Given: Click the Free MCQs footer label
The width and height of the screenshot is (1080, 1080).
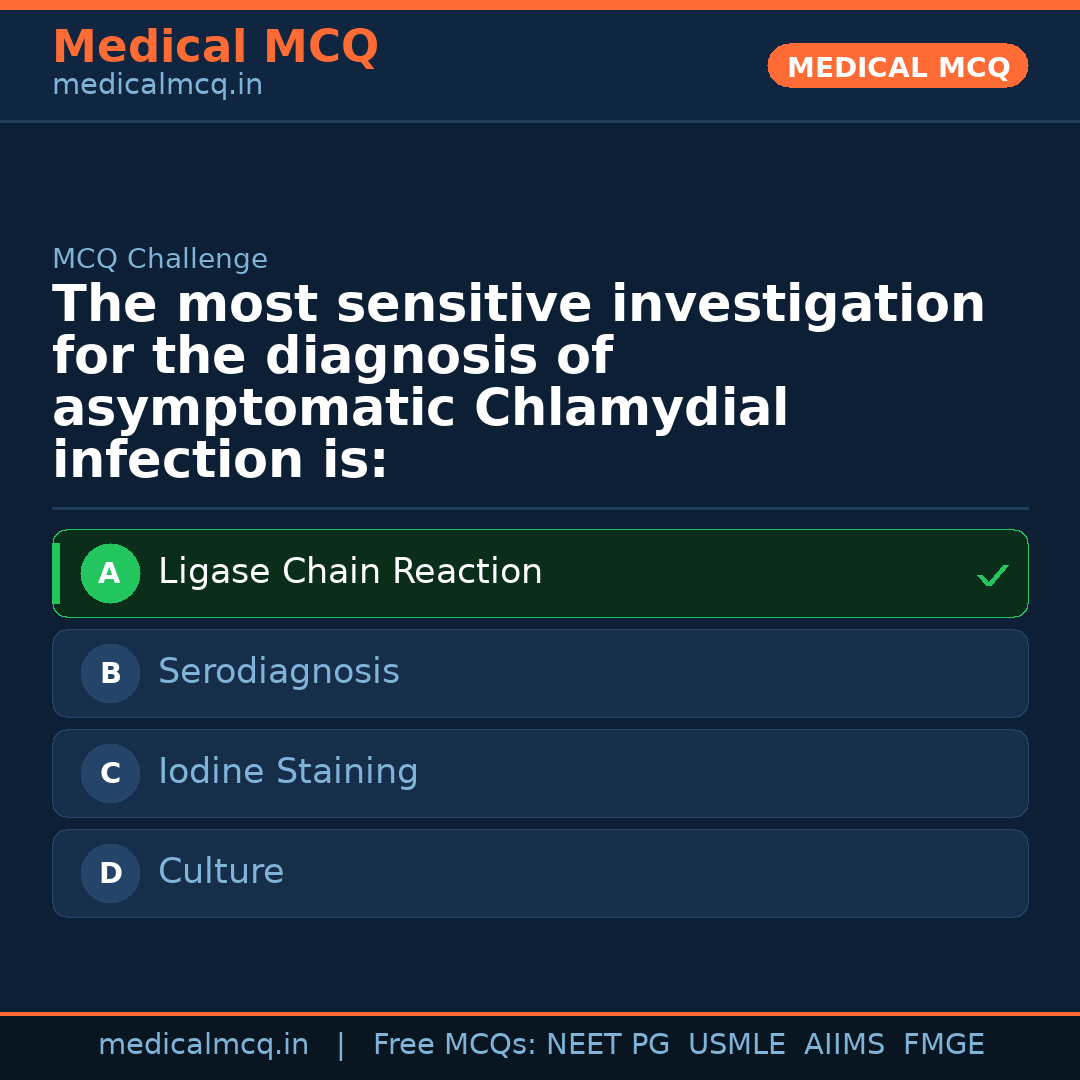Looking at the screenshot, I should click(x=455, y=1045).
